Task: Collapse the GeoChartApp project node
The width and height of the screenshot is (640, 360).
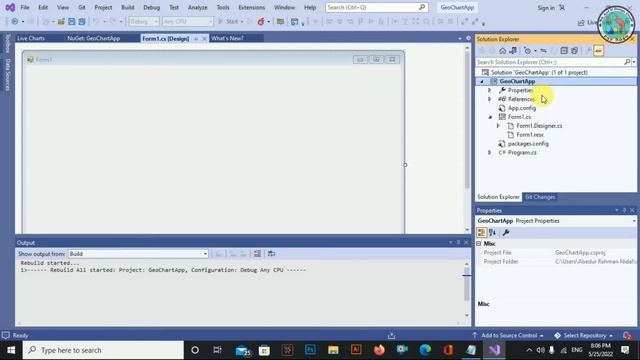Action: coord(482,81)
